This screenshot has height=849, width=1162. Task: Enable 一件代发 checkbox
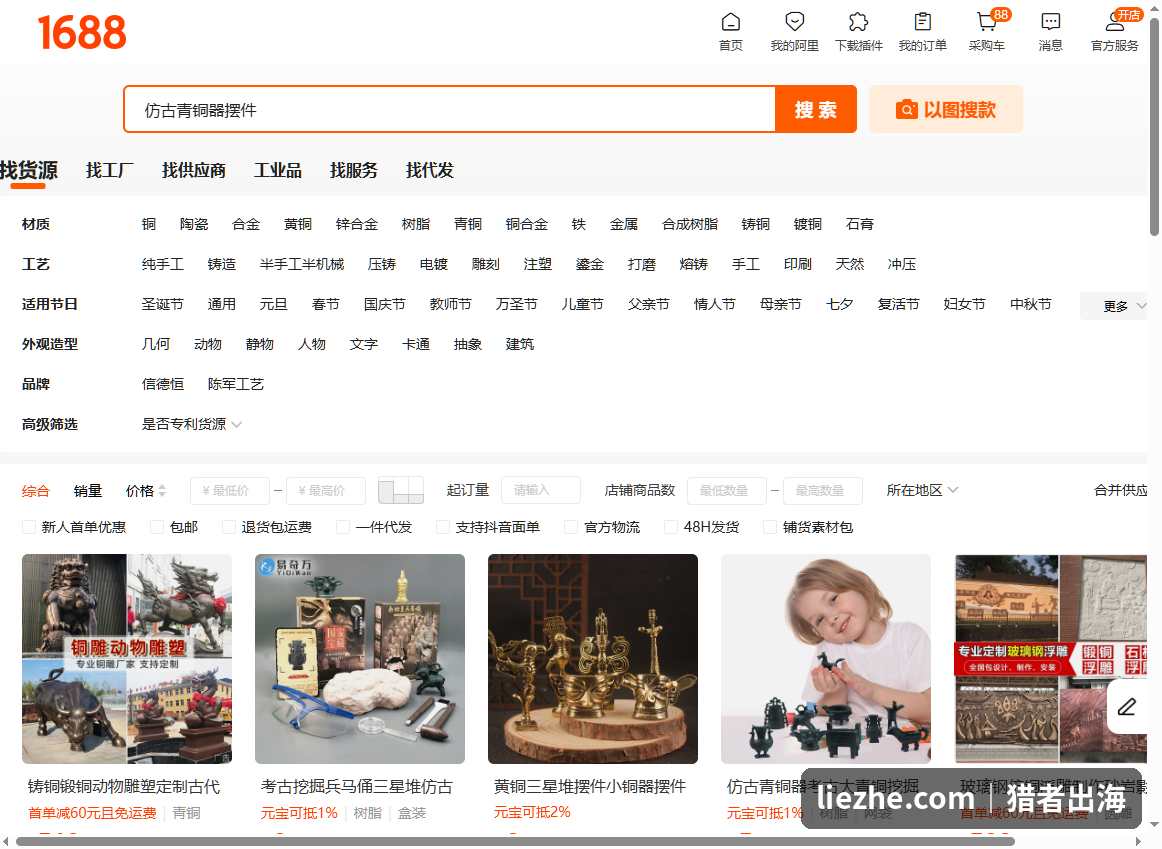343,527
